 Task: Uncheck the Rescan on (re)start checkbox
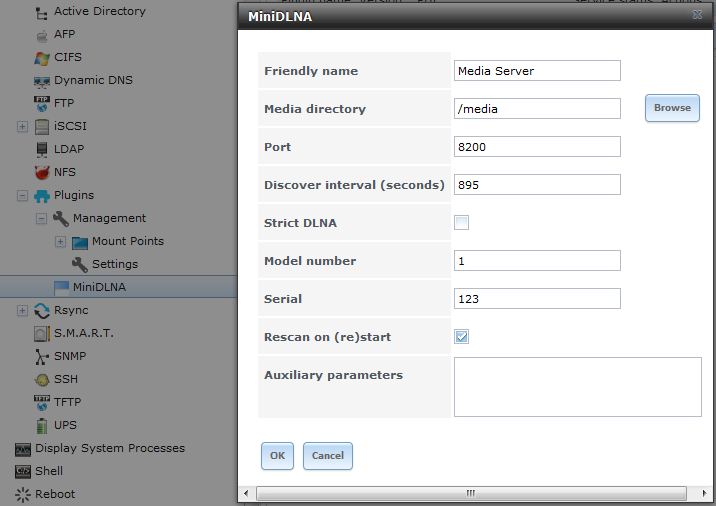pos(461,337)
